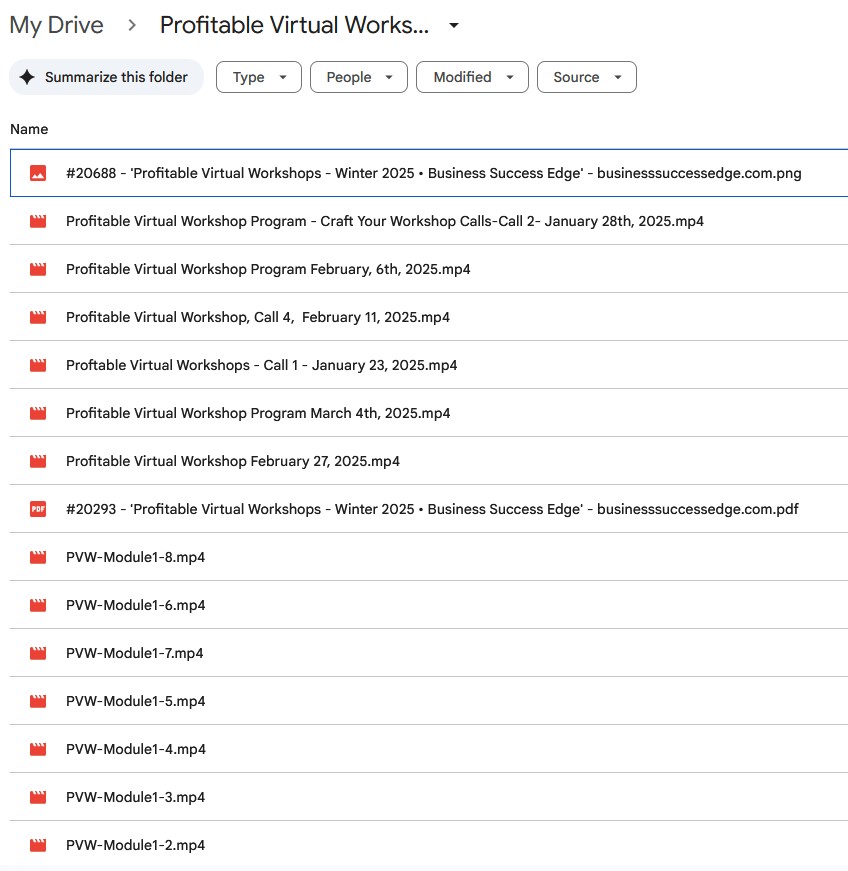Screen dimensions: 848x871
Task: Click the image icon of file #20688 PNG
Action: [38, 173]
